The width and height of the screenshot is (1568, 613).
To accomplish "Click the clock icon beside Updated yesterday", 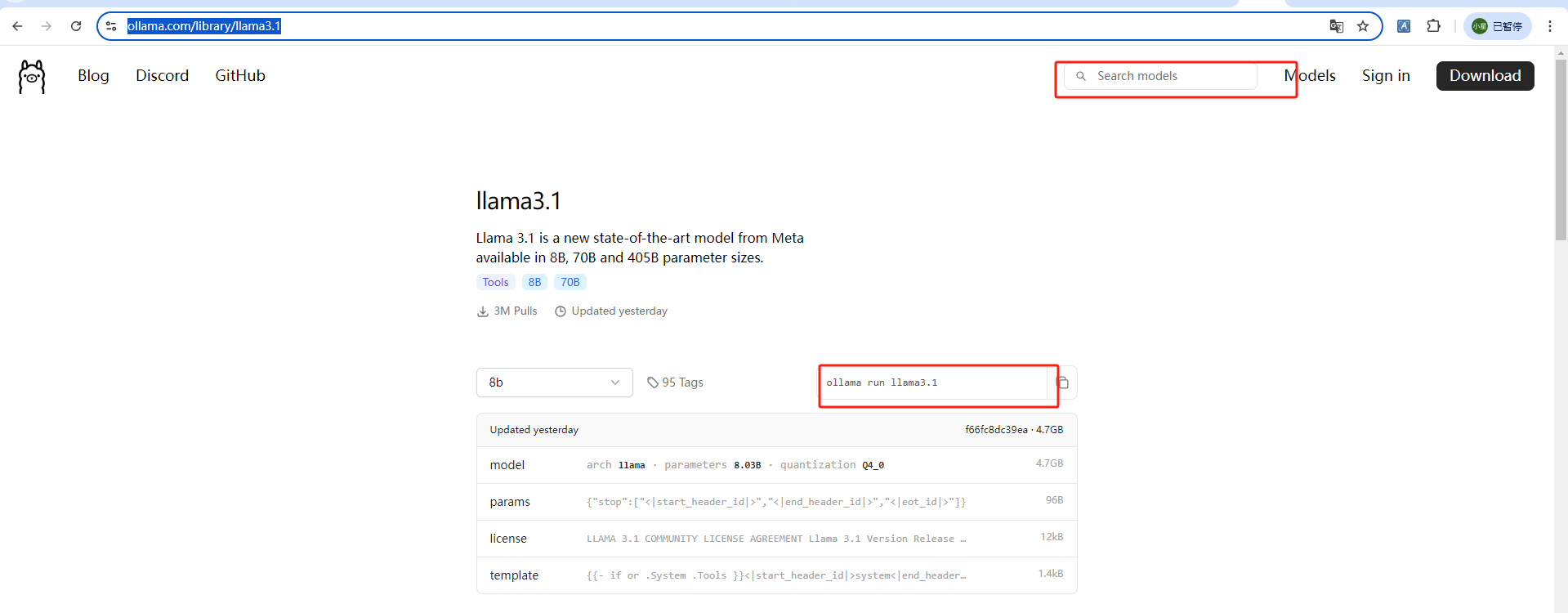I will pyautogui.click(x=561, y=311).
